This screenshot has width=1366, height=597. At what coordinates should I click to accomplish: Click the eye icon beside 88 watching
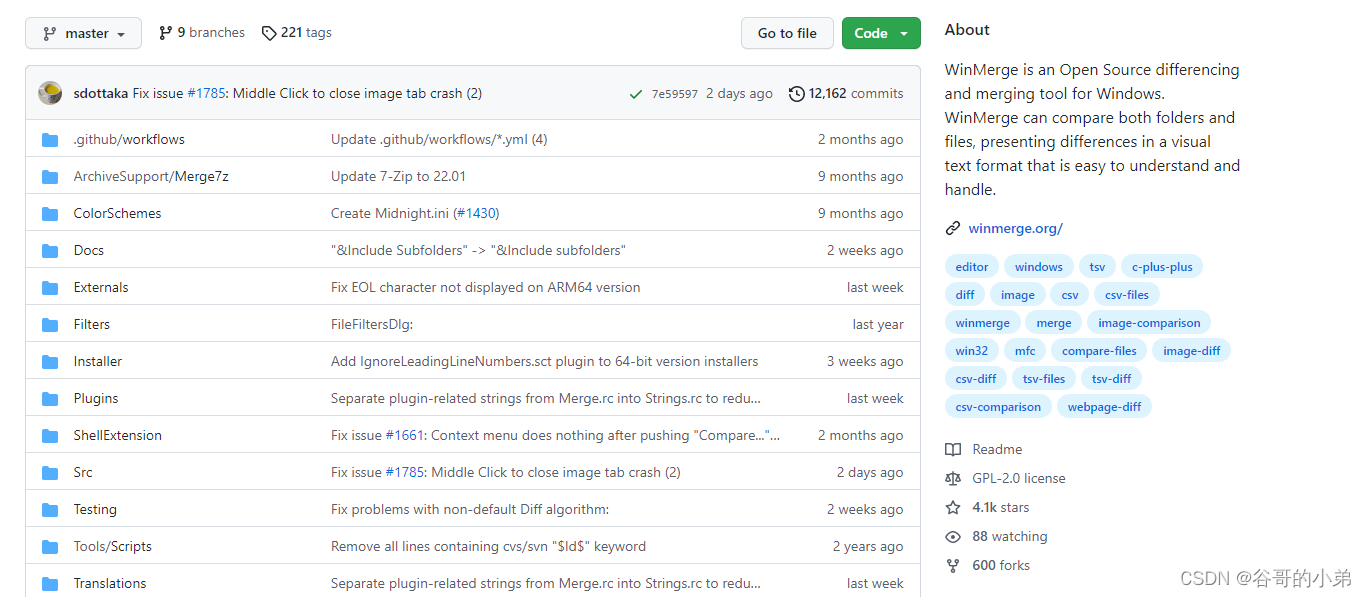(x=953, y=537)
